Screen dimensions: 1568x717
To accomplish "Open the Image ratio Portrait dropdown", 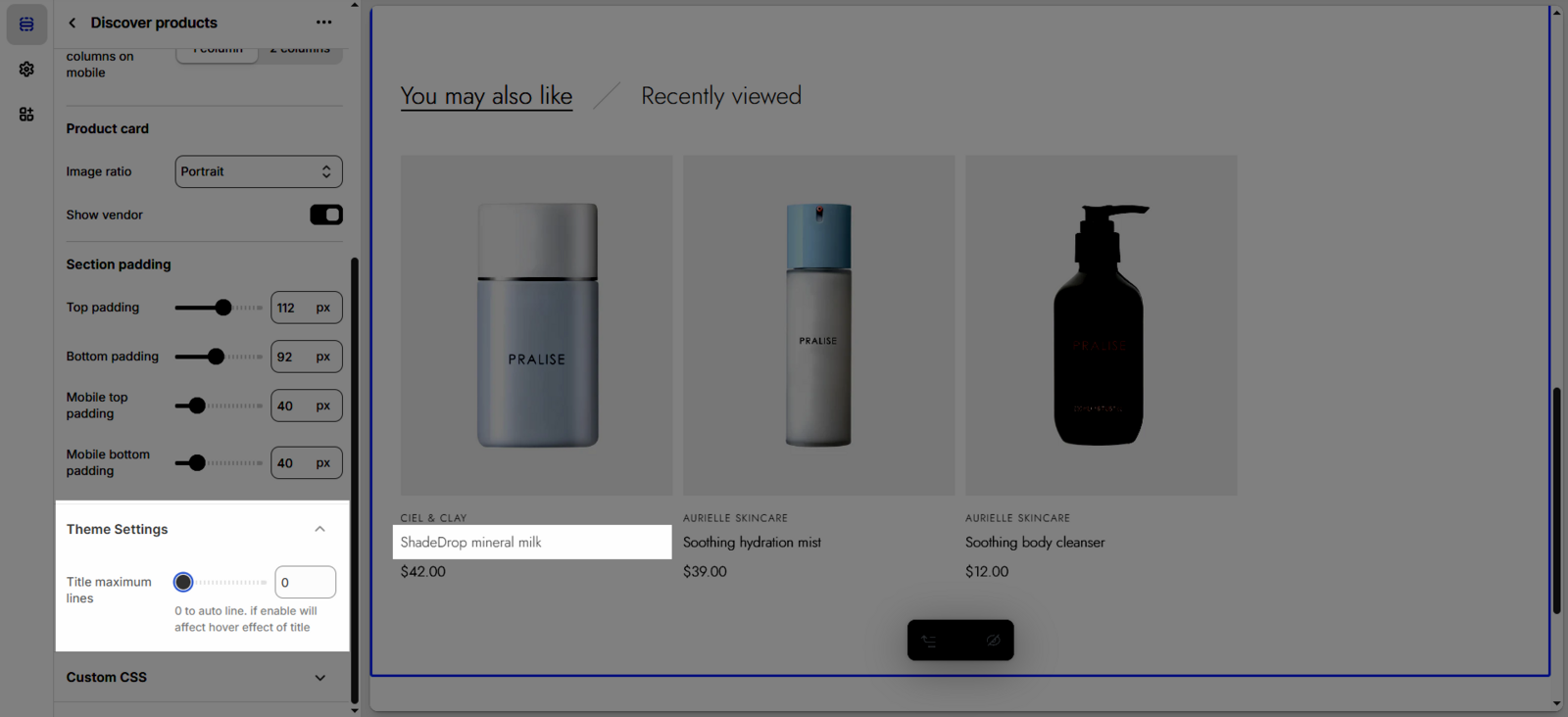I will point(259,171).
